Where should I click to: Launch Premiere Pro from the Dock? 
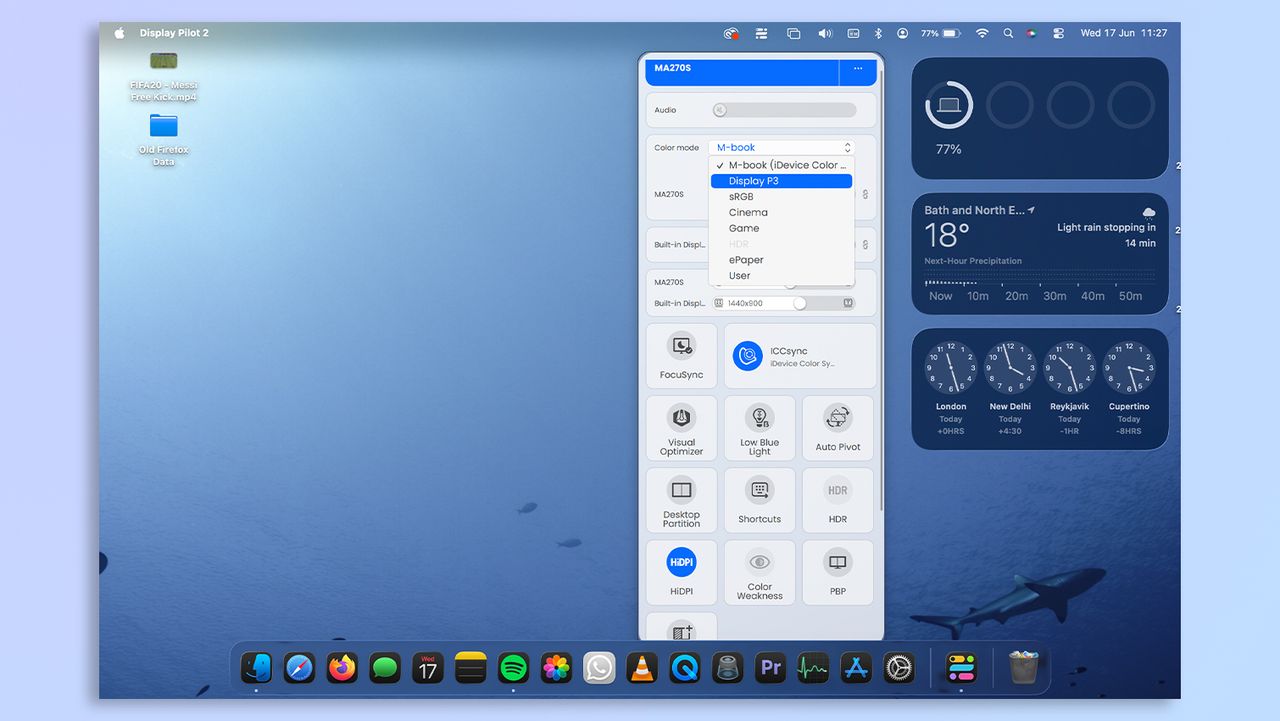coord(770,667)
